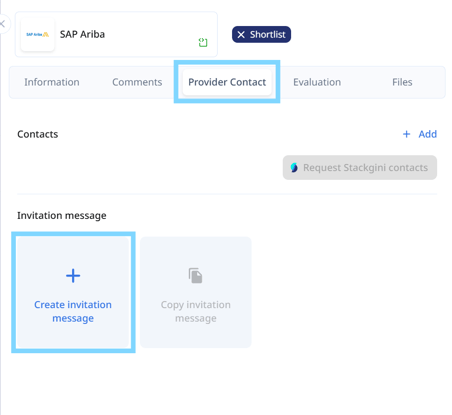Click the plus icon next to Add
The width and height of the screenshot is (452, 415).
(x=406, y=134)
